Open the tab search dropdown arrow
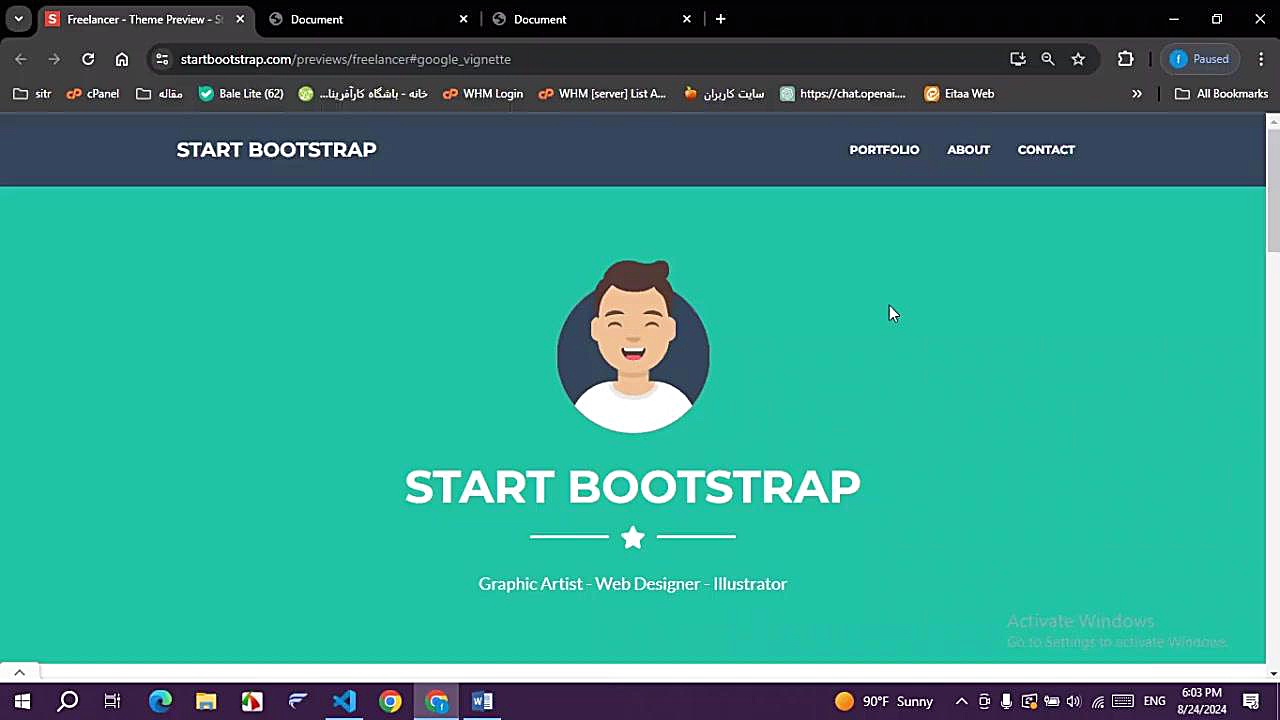 pos(19,19)
